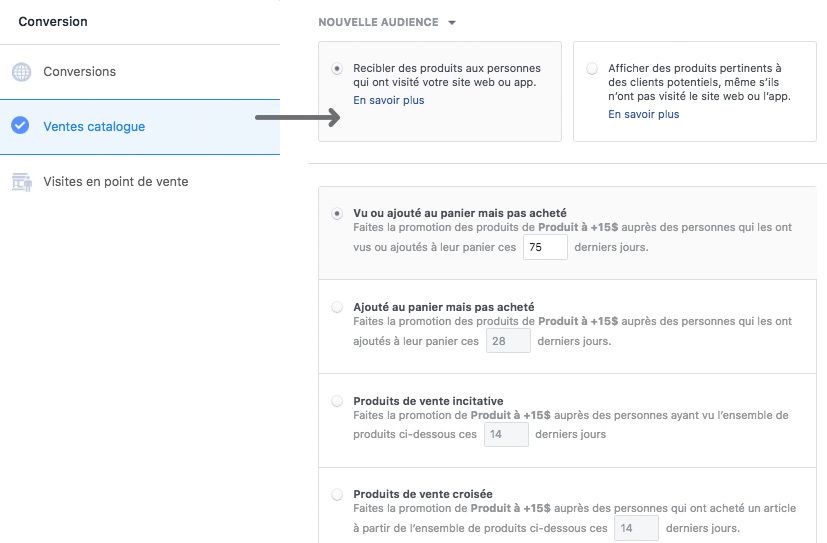Select Produits de vente incitative radio button
Viewport: 827px width, 543px height.
pos(337,401)
